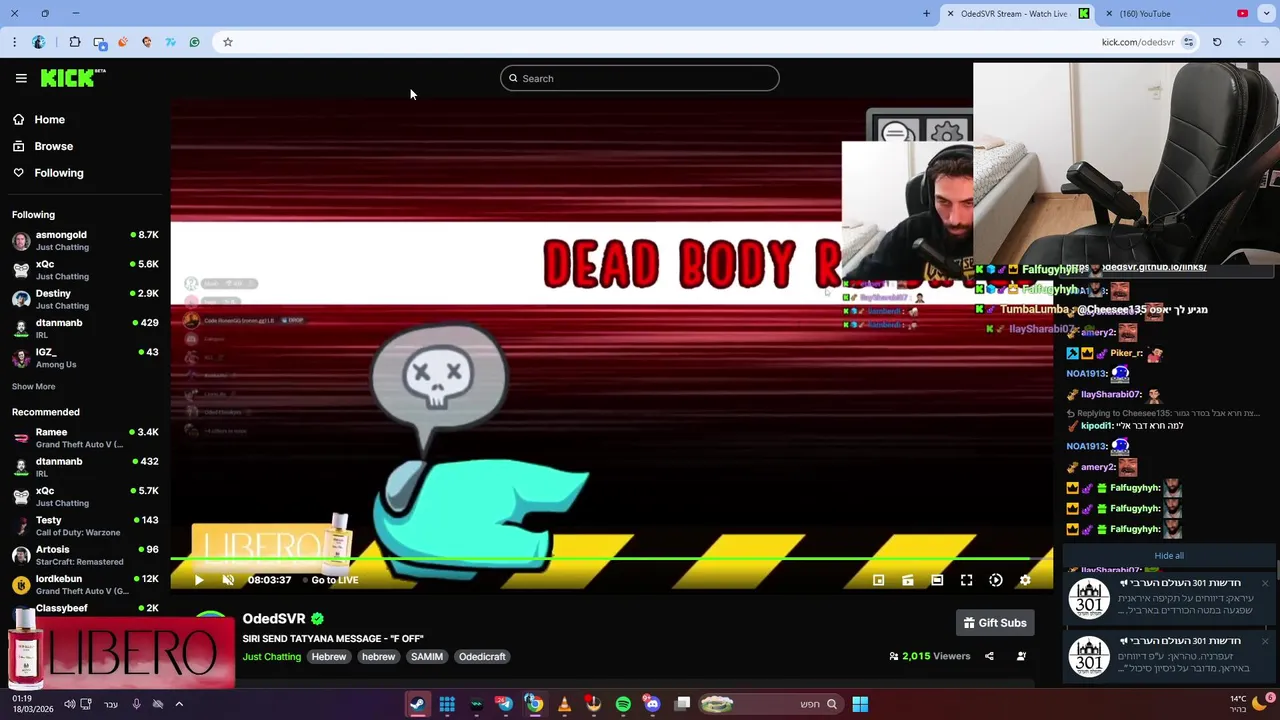Open Testy's Warzone channel
The width and height of the screenshot is (1280, 720).
(85, 526)
